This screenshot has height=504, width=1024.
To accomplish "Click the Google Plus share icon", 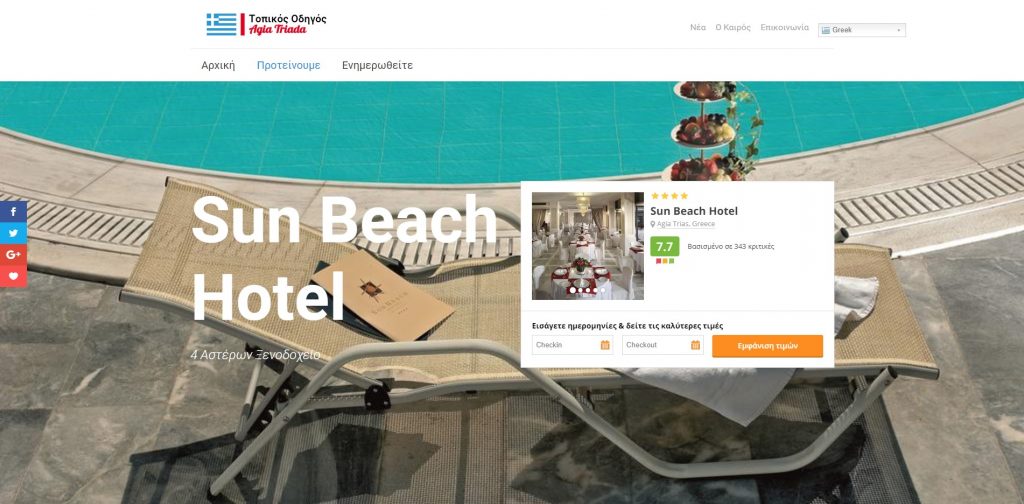I will [x=13, y=255].
